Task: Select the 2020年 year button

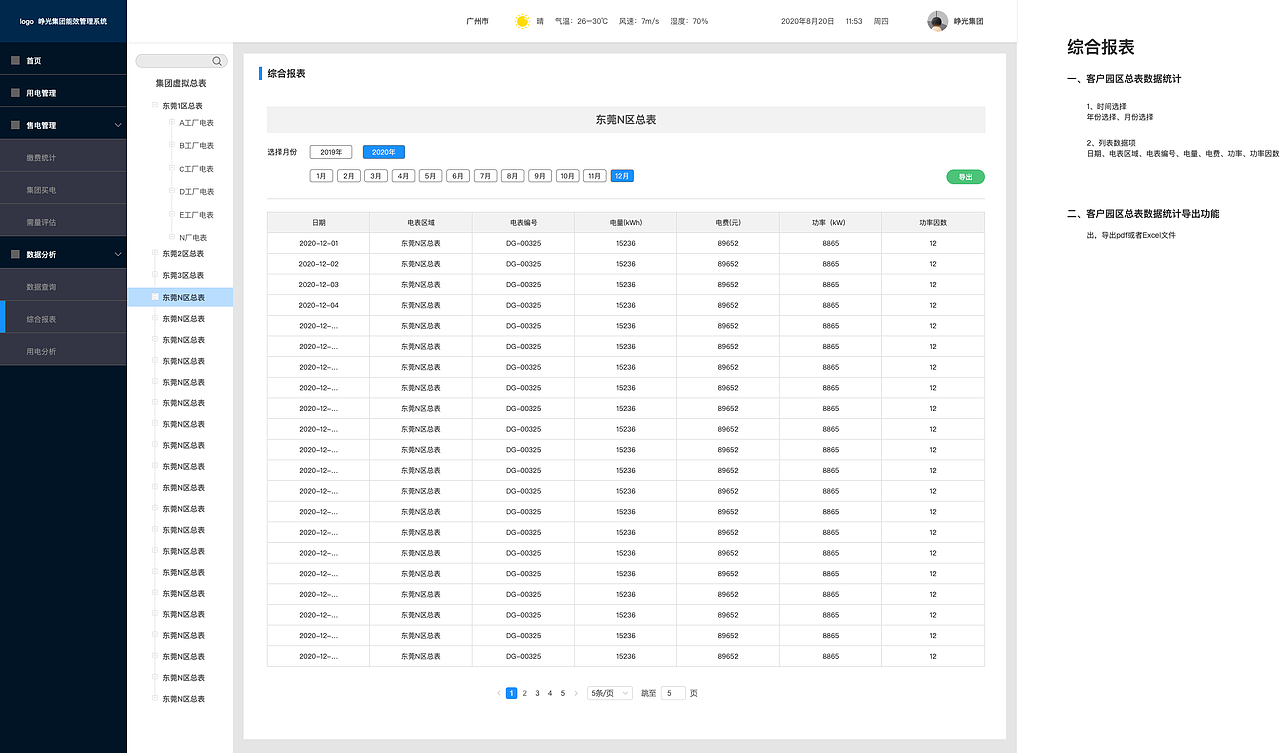Action: pos(384,152)
